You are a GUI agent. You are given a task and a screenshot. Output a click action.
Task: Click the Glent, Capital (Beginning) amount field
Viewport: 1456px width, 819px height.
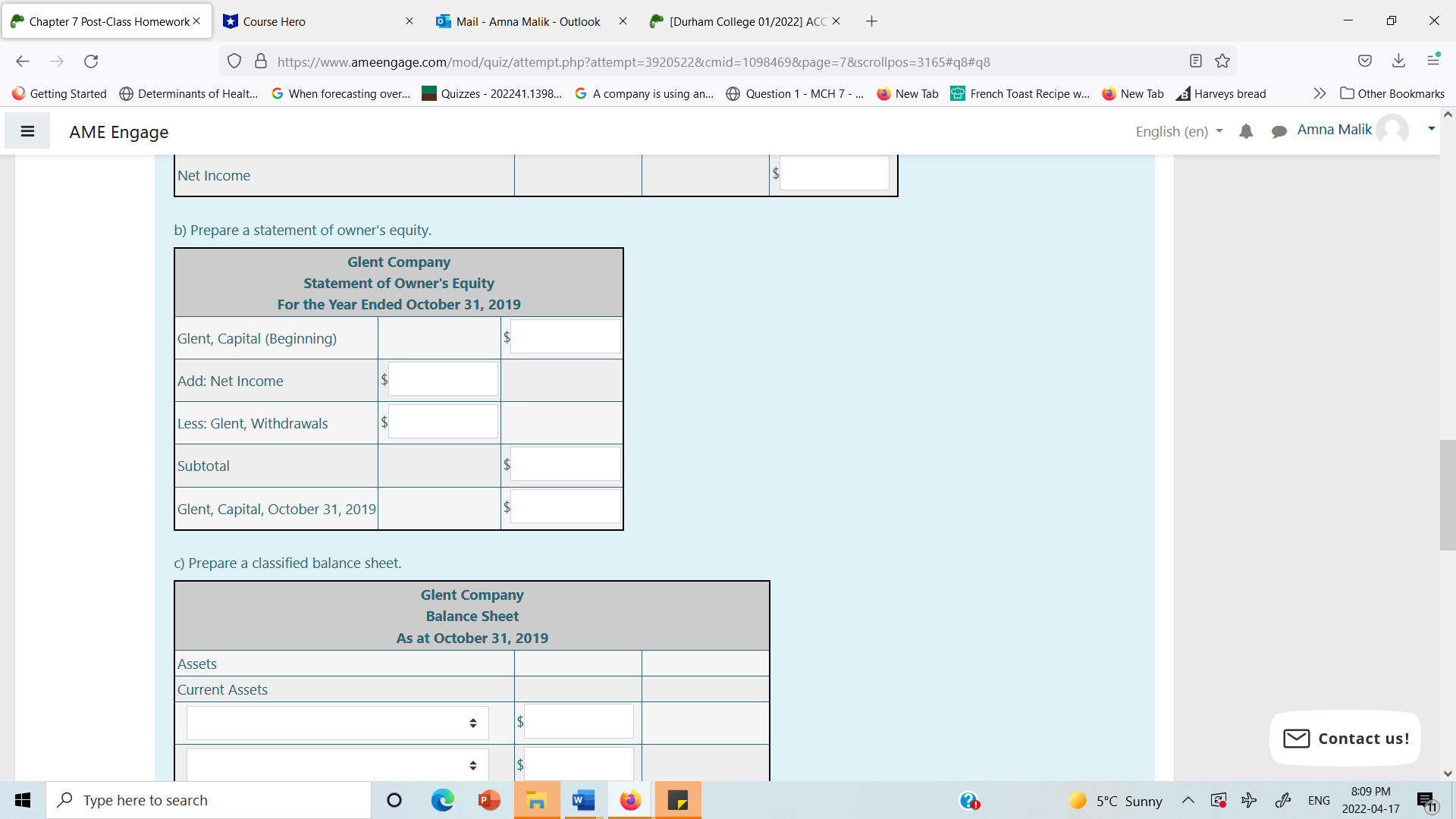tap(566, 337)
